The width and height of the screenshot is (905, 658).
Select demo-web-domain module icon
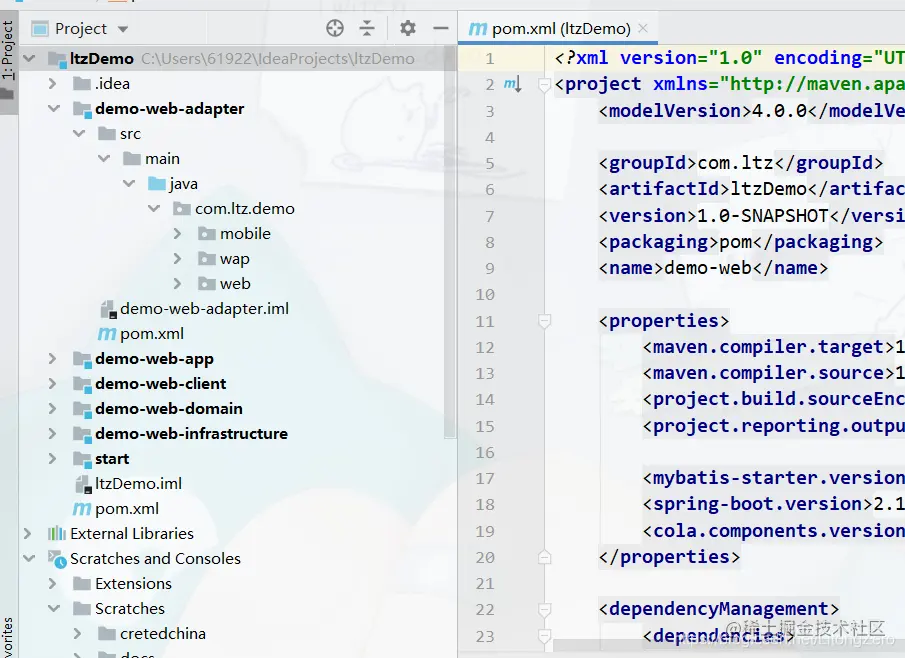82,409
